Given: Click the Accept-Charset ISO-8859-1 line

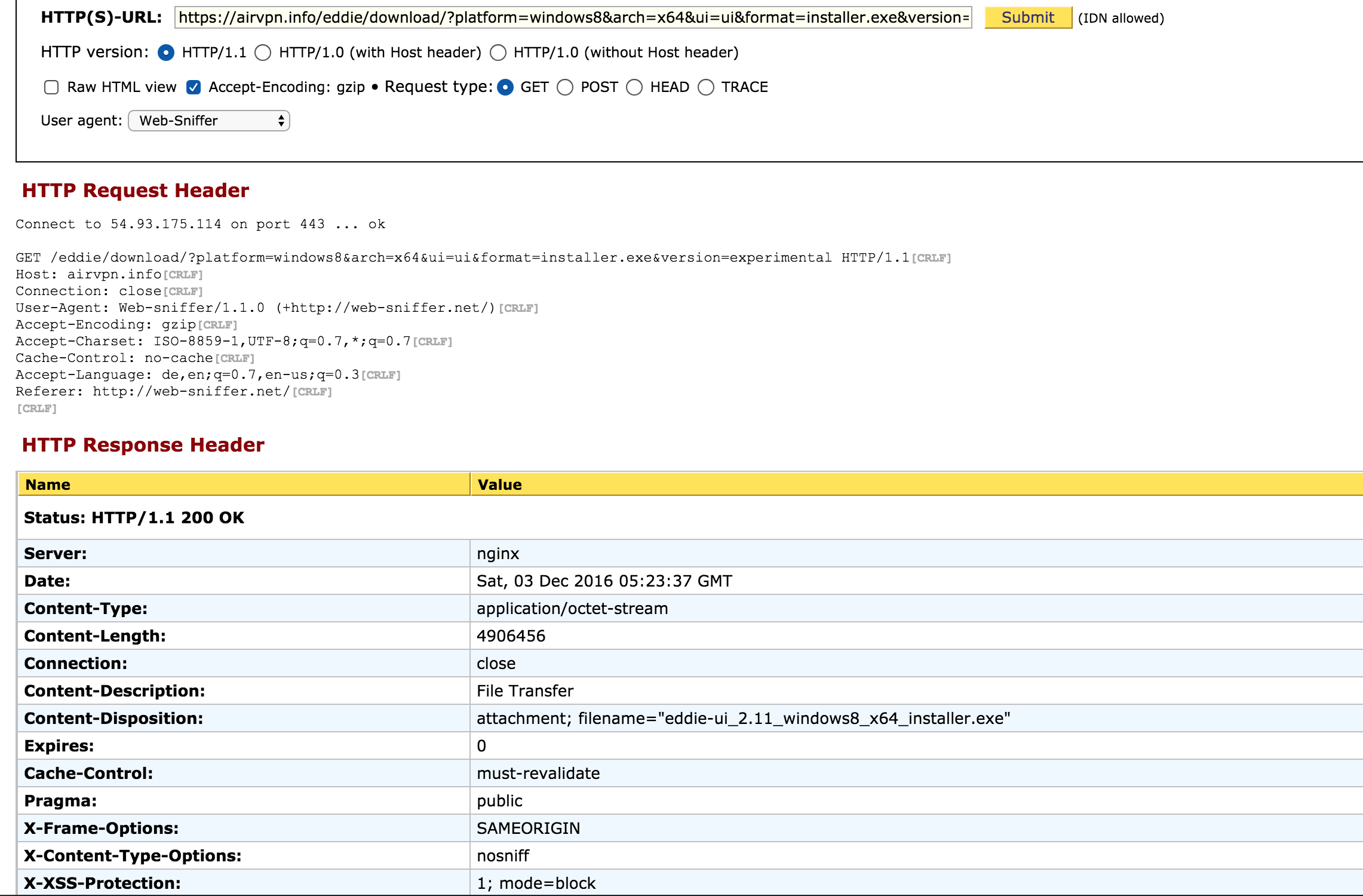Looking at the screenshot, I should click(x=234, y=341).
